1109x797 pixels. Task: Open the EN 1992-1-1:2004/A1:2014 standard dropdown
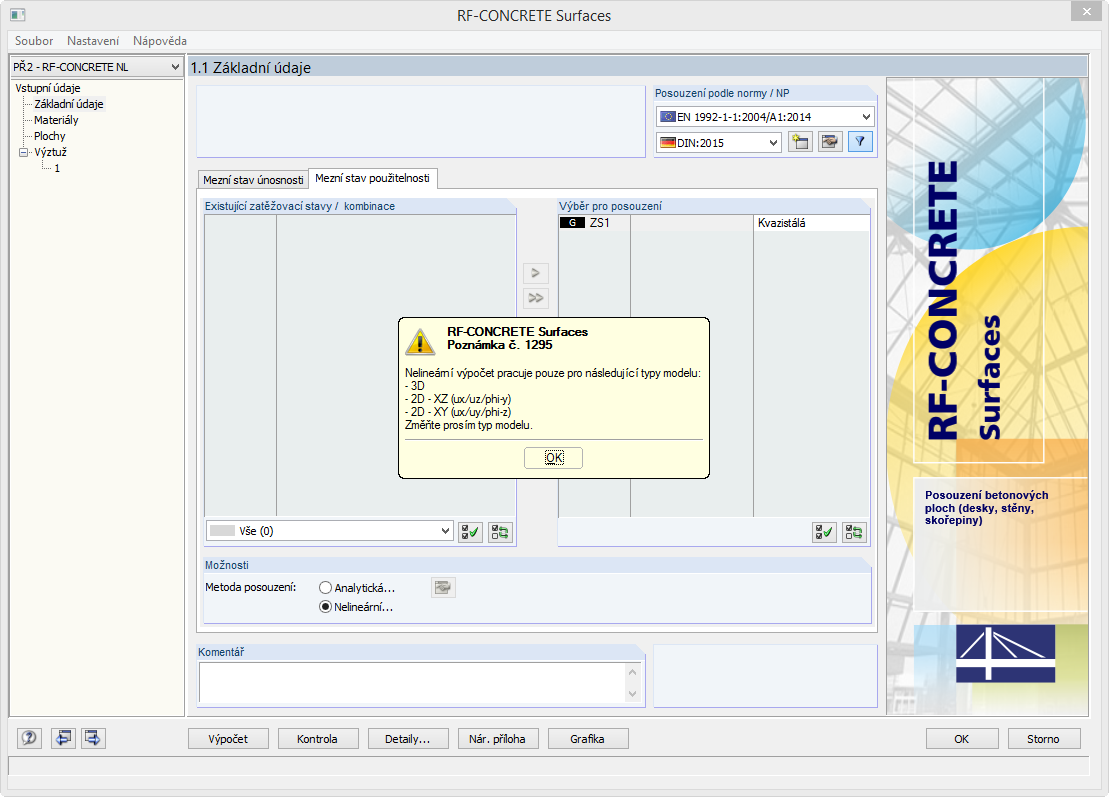click(765, 117)
